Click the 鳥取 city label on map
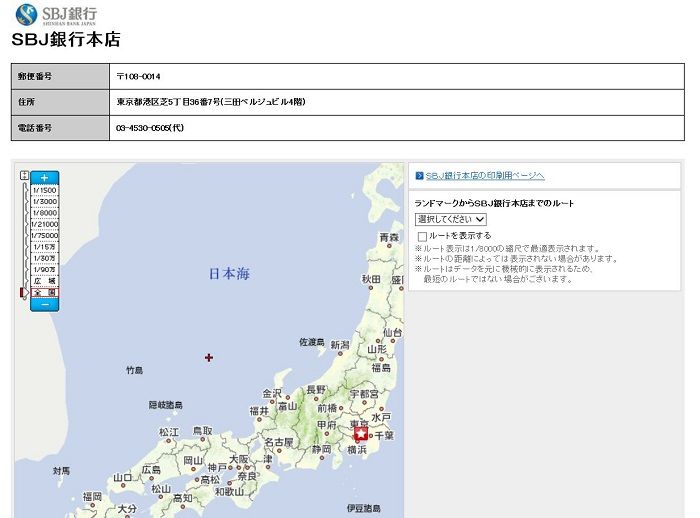700x518 pixels. click(202, 431)
